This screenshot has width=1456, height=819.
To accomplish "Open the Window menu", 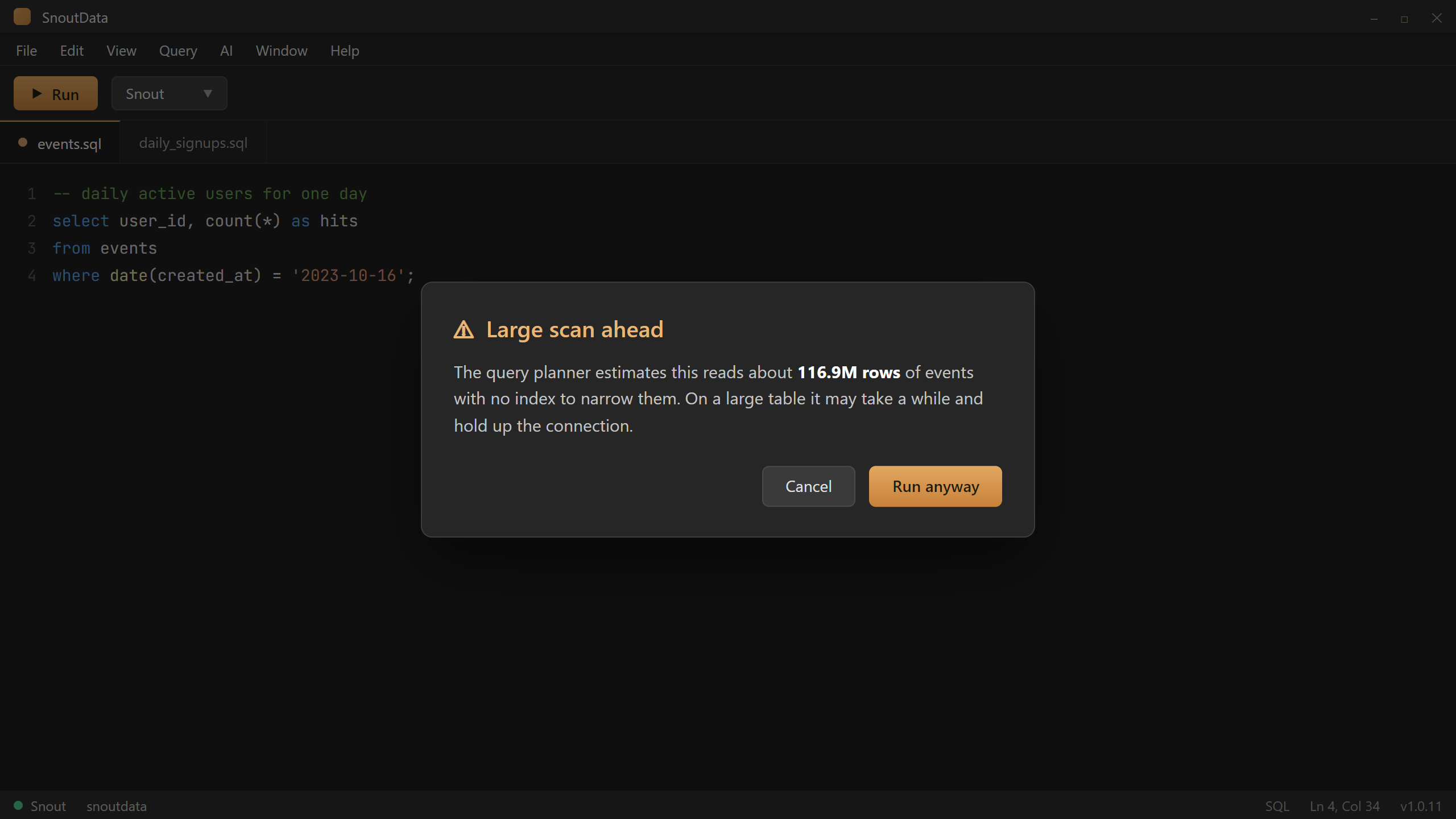I will 282,51.
